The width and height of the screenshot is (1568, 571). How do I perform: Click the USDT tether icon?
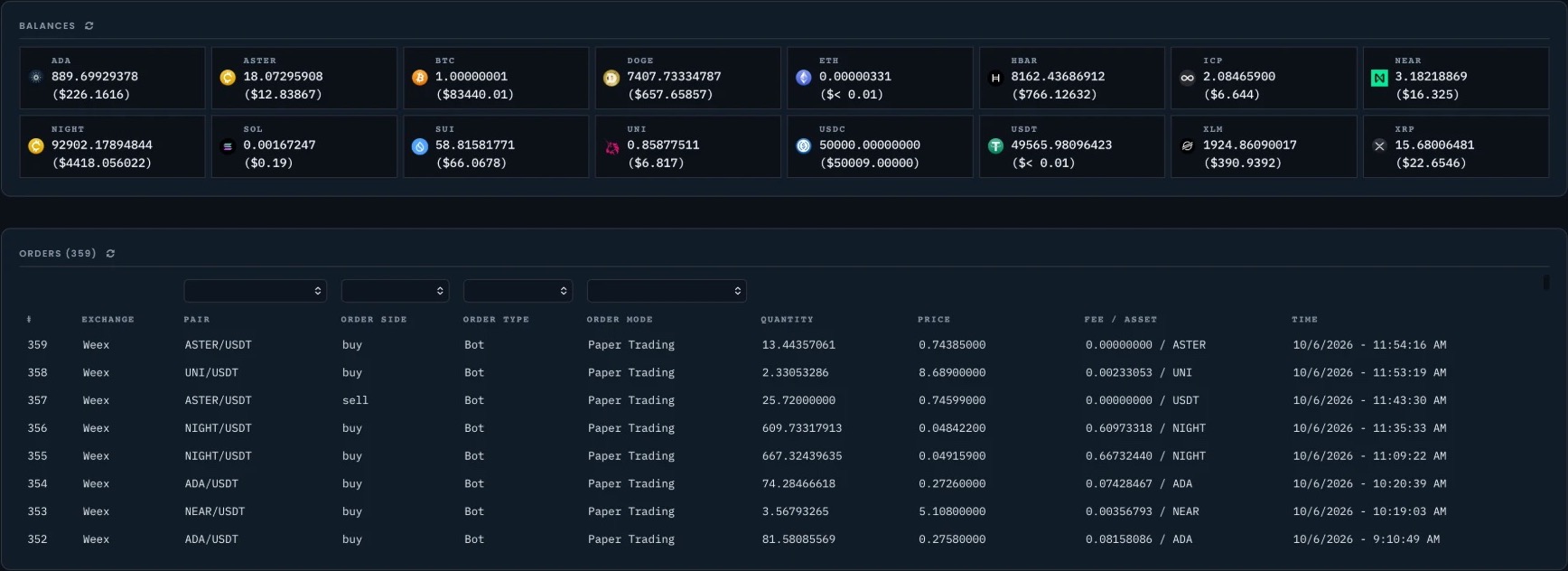pyautogui.click(x=995, y=145)
